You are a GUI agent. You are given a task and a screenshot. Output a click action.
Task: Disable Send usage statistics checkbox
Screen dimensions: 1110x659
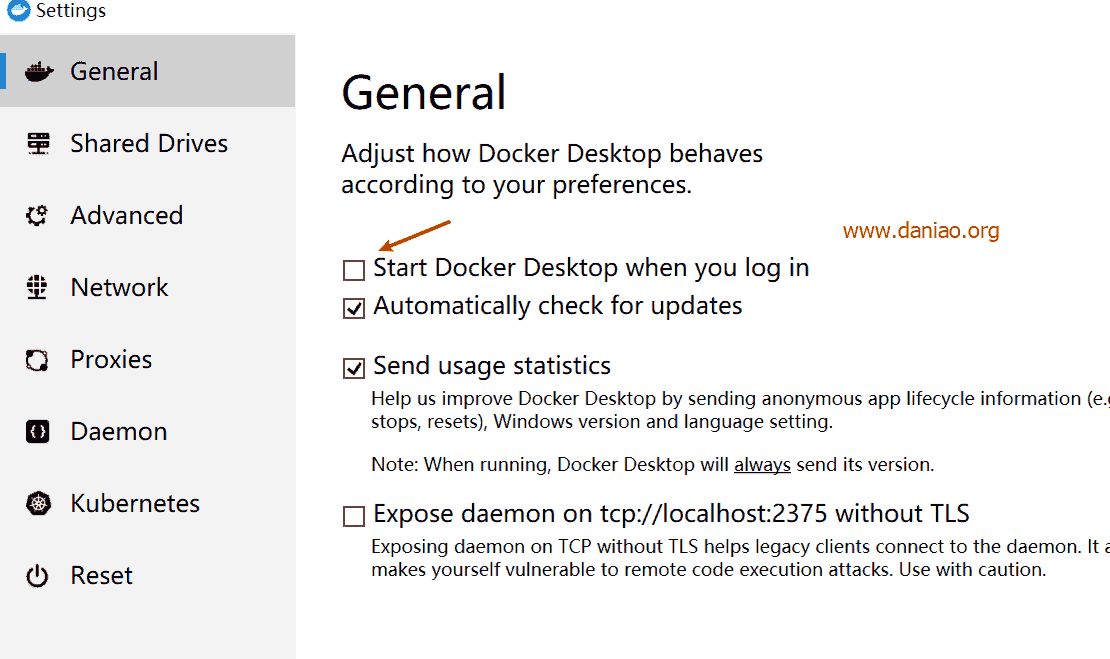[354, 368]
